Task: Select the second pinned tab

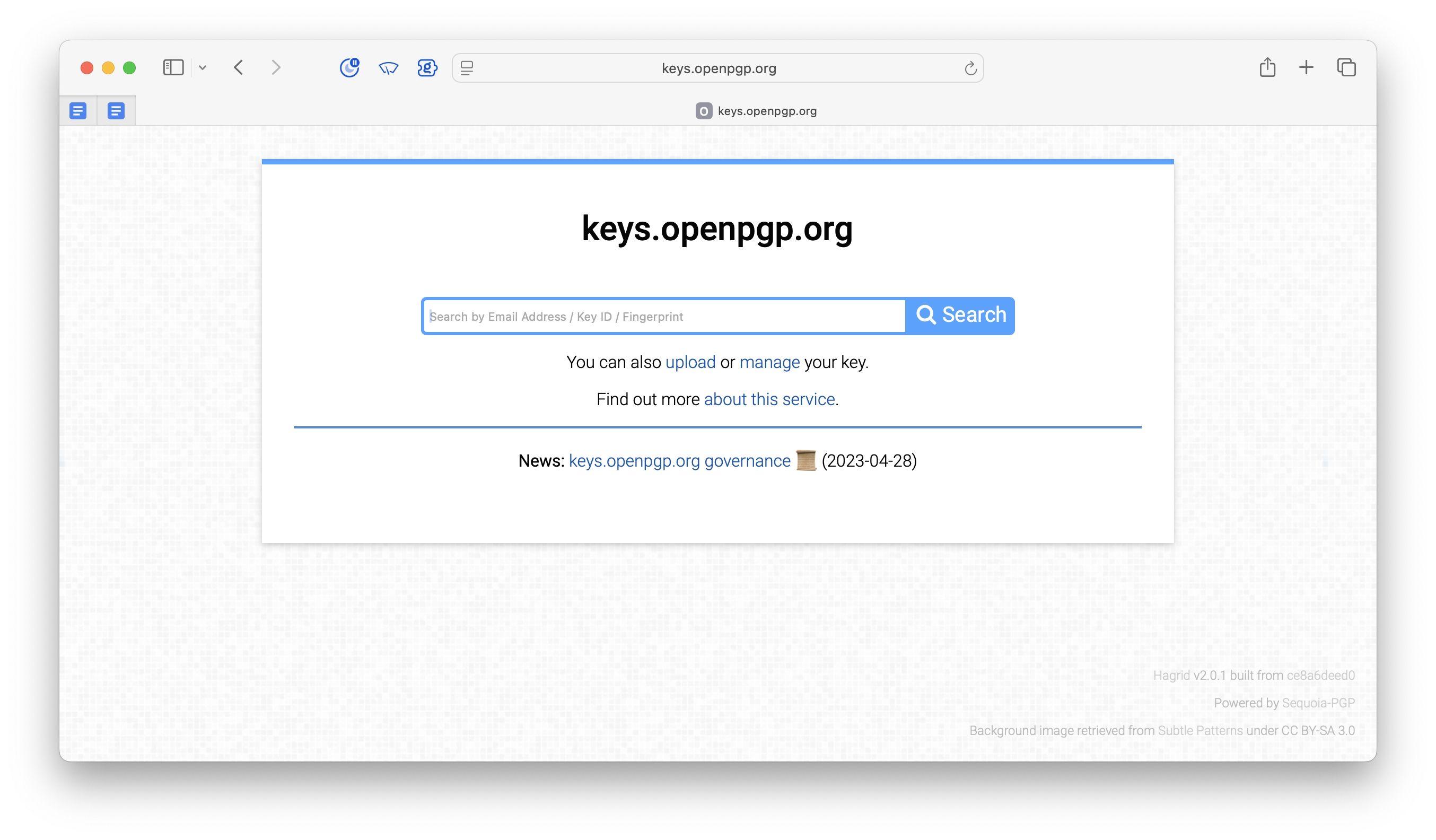Action: coord(116,110)
